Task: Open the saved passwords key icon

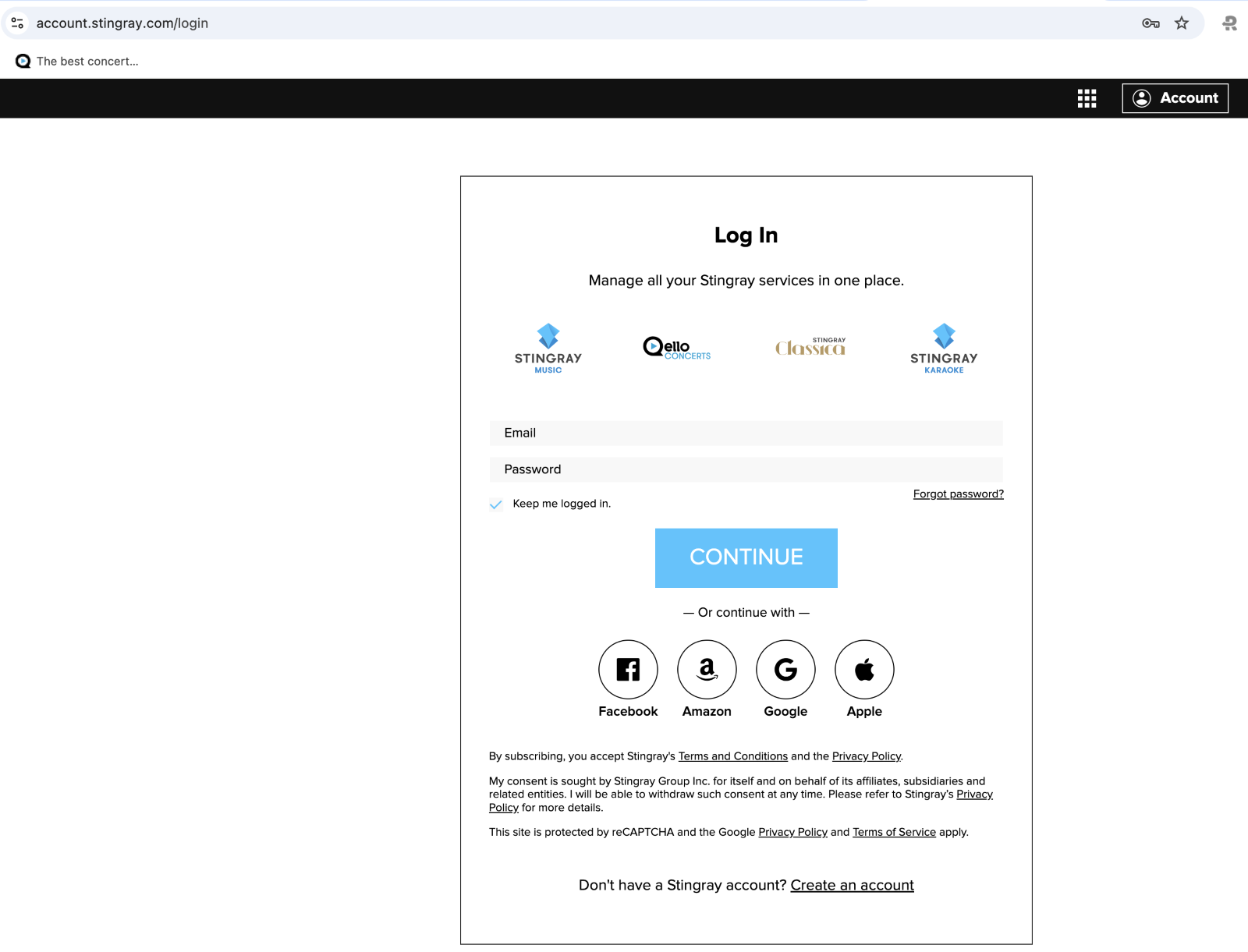Action: [x=1150, y=23]
